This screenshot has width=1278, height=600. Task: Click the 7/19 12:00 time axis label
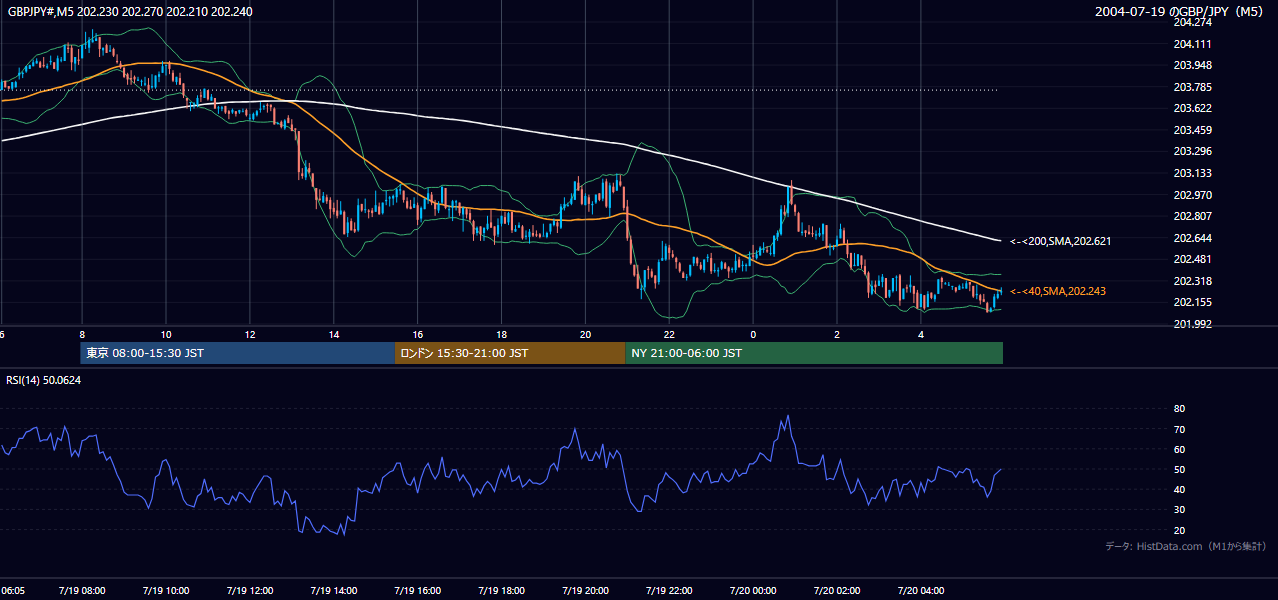point(248,591)
